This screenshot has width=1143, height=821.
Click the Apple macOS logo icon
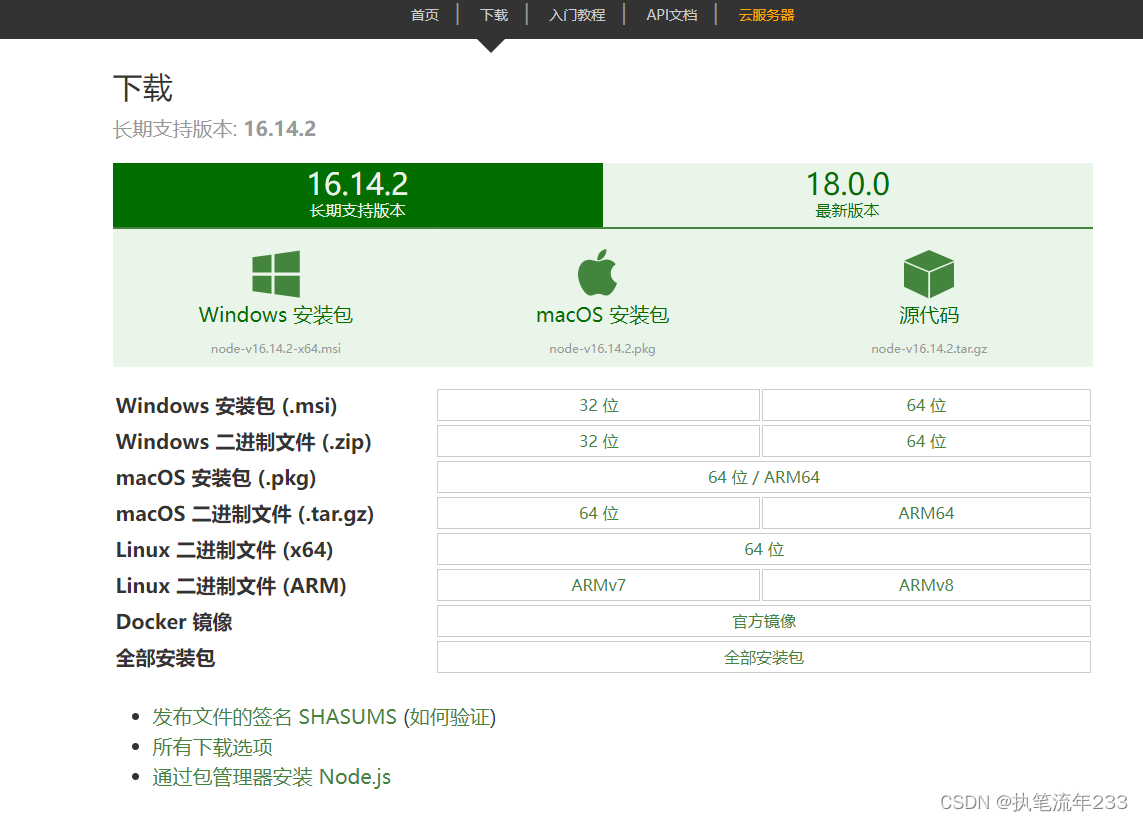pyautogui.click(x=597, y=273)
